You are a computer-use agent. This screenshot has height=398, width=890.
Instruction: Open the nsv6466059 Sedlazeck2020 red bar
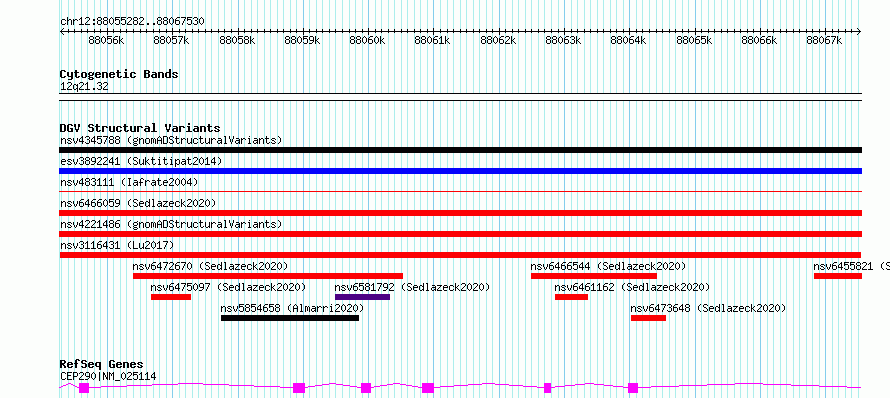point(460,213)
